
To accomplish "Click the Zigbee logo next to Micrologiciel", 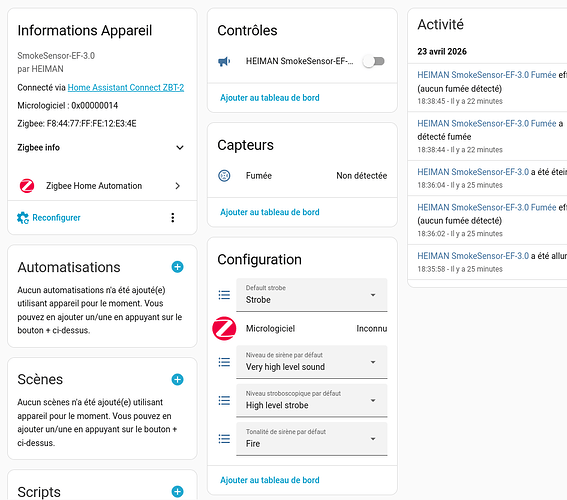I will pyautogui.click(x=224, y=329).
